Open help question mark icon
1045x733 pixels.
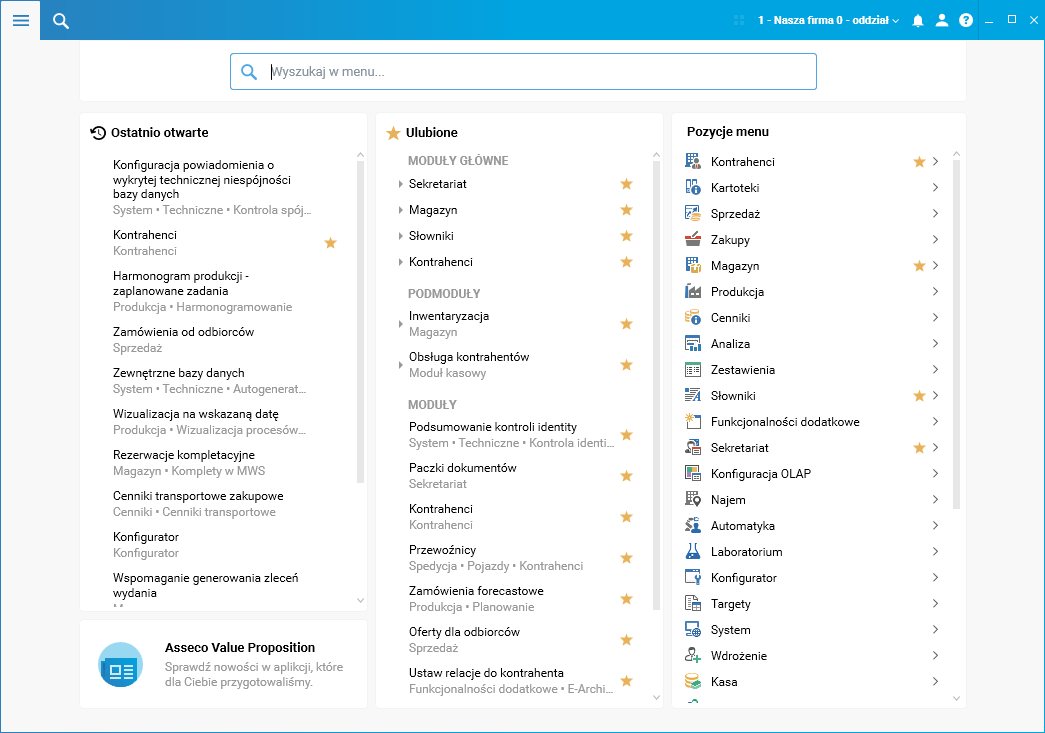point(966,21)
